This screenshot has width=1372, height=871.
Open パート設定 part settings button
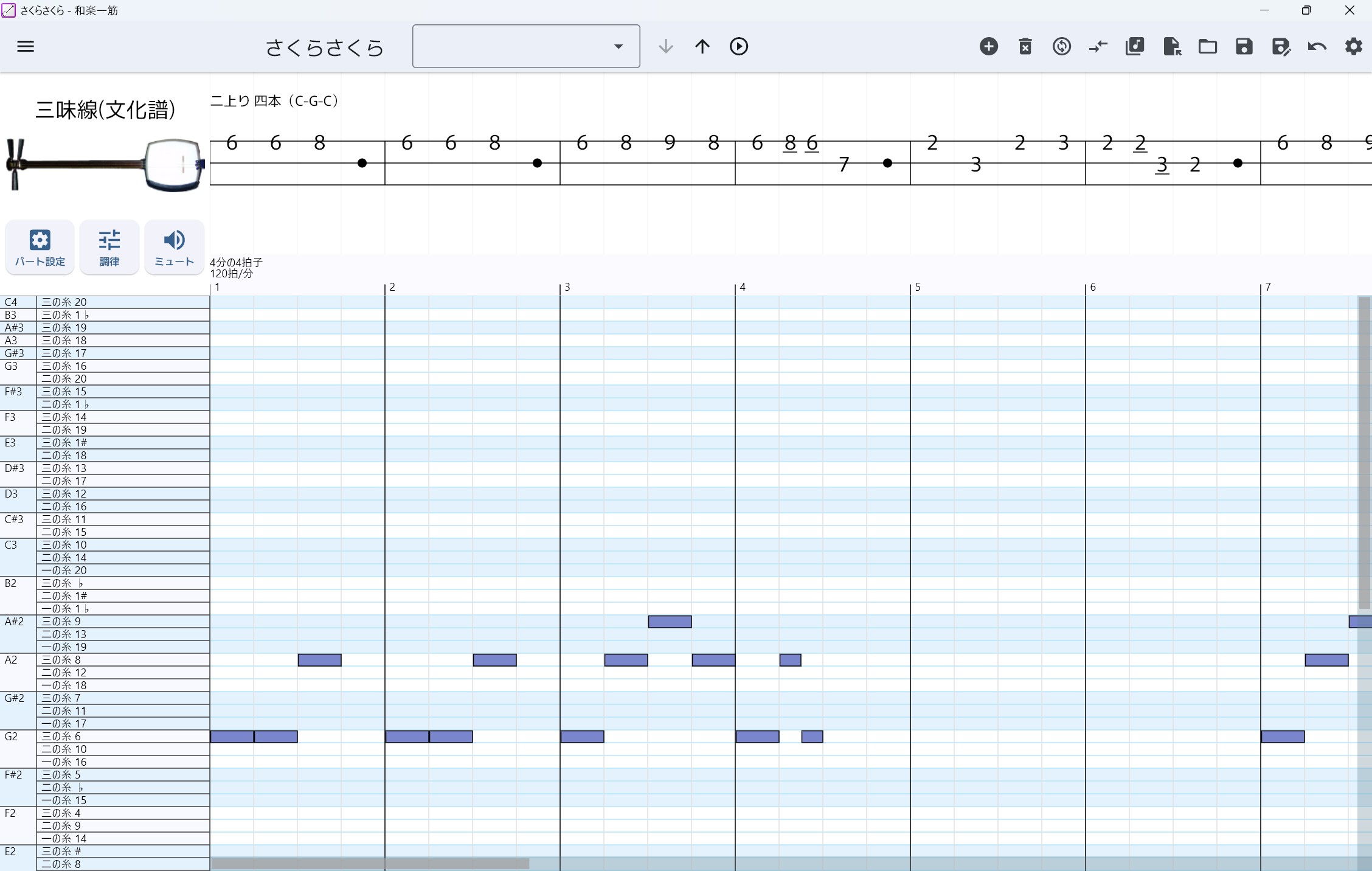[40, 248]
